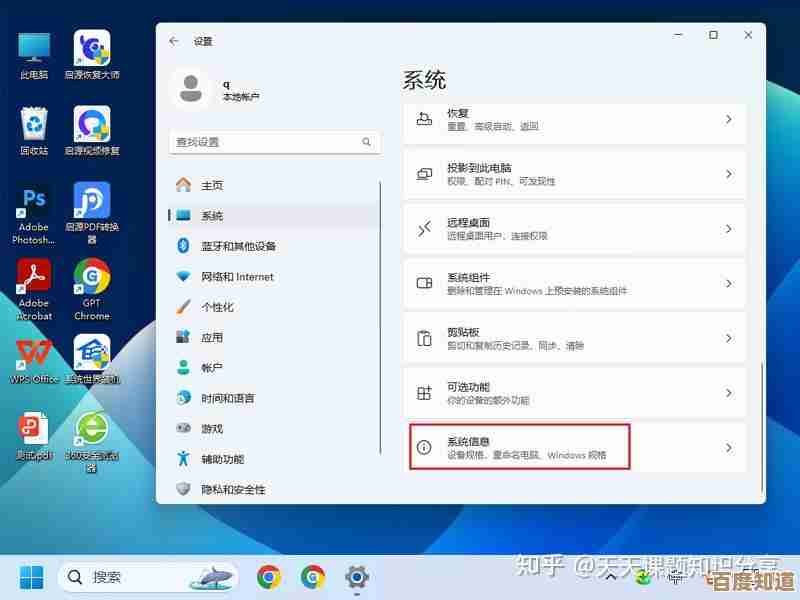Click the 游戏 controller icon
The width and height of the screenshot is (800, 600).
tap(183, 428)
